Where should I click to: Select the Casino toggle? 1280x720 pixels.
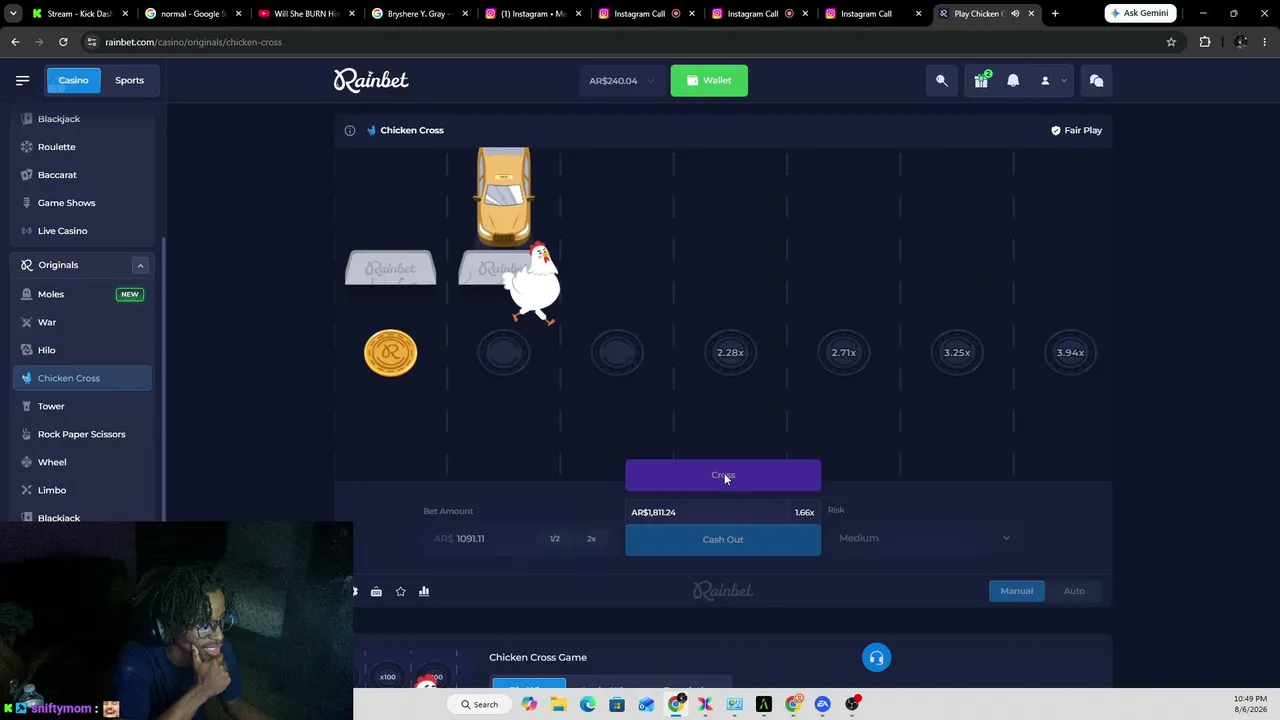(73, 80)
